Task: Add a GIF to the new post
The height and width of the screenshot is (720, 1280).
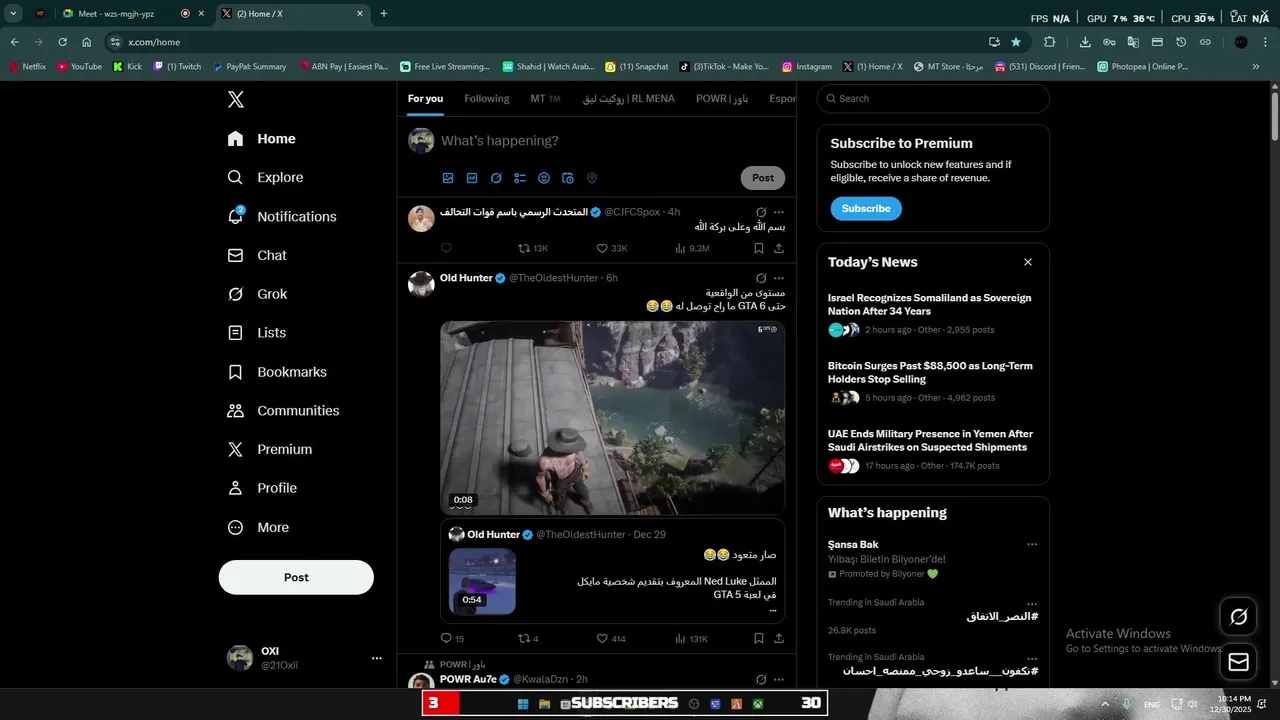Action: click(472, 178)
